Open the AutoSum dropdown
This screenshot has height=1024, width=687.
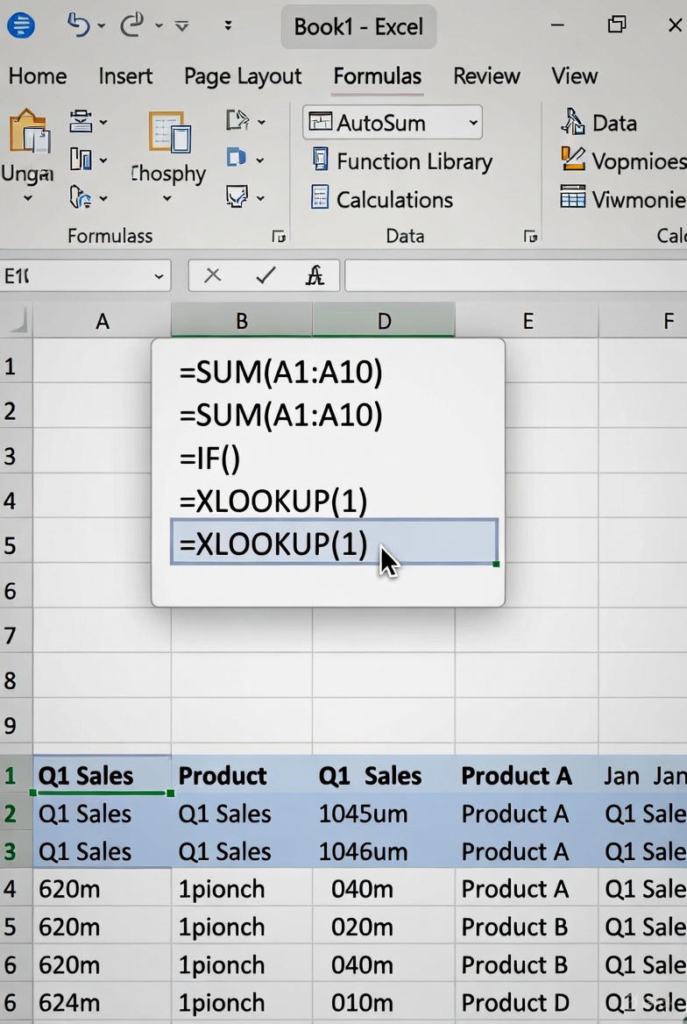pos(473,123)
